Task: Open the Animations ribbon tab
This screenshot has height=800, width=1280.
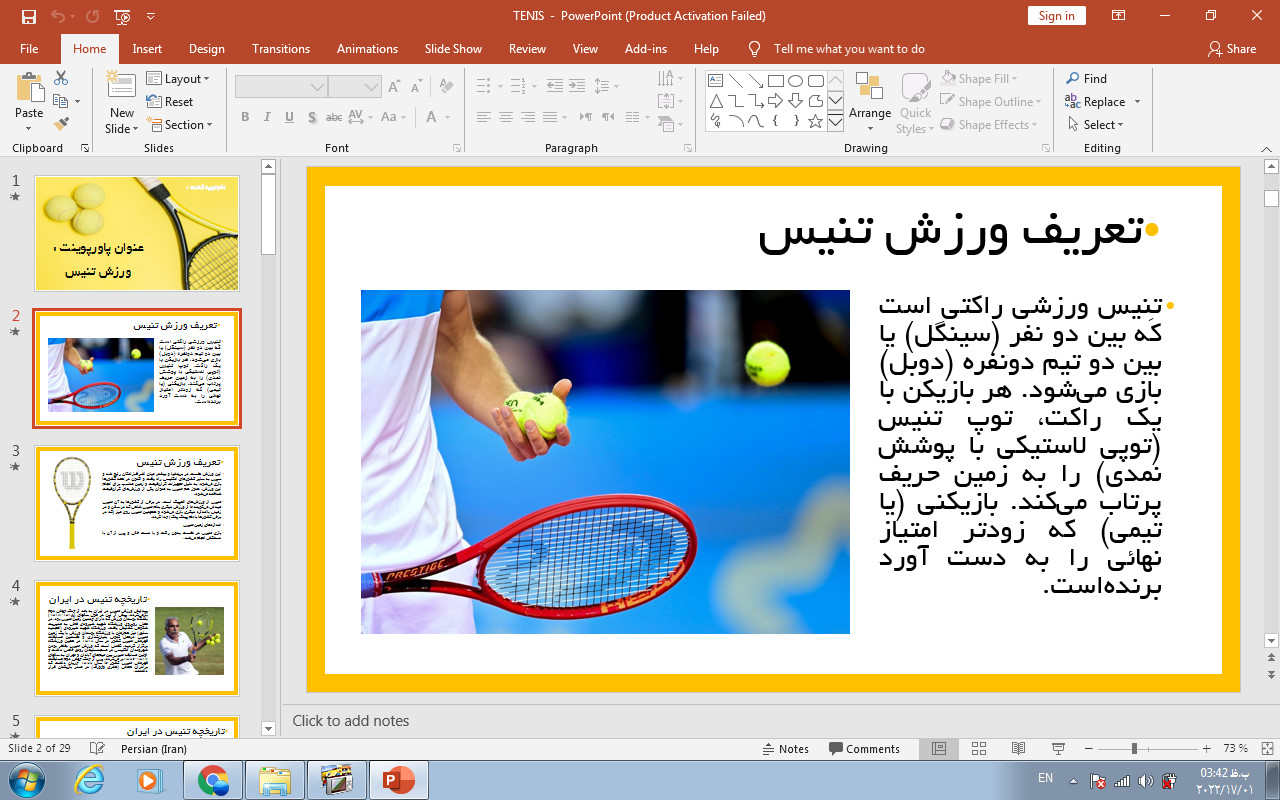Action: (x=367, y=49)
